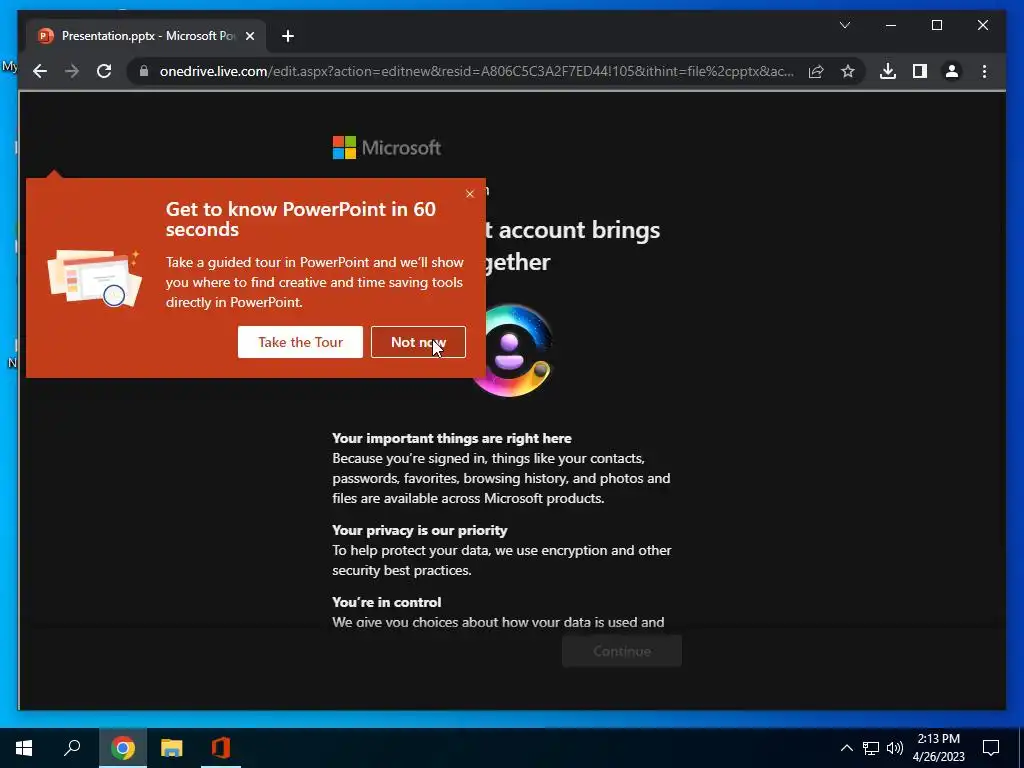Reload the OneDrive page

[x=104, y=71]
